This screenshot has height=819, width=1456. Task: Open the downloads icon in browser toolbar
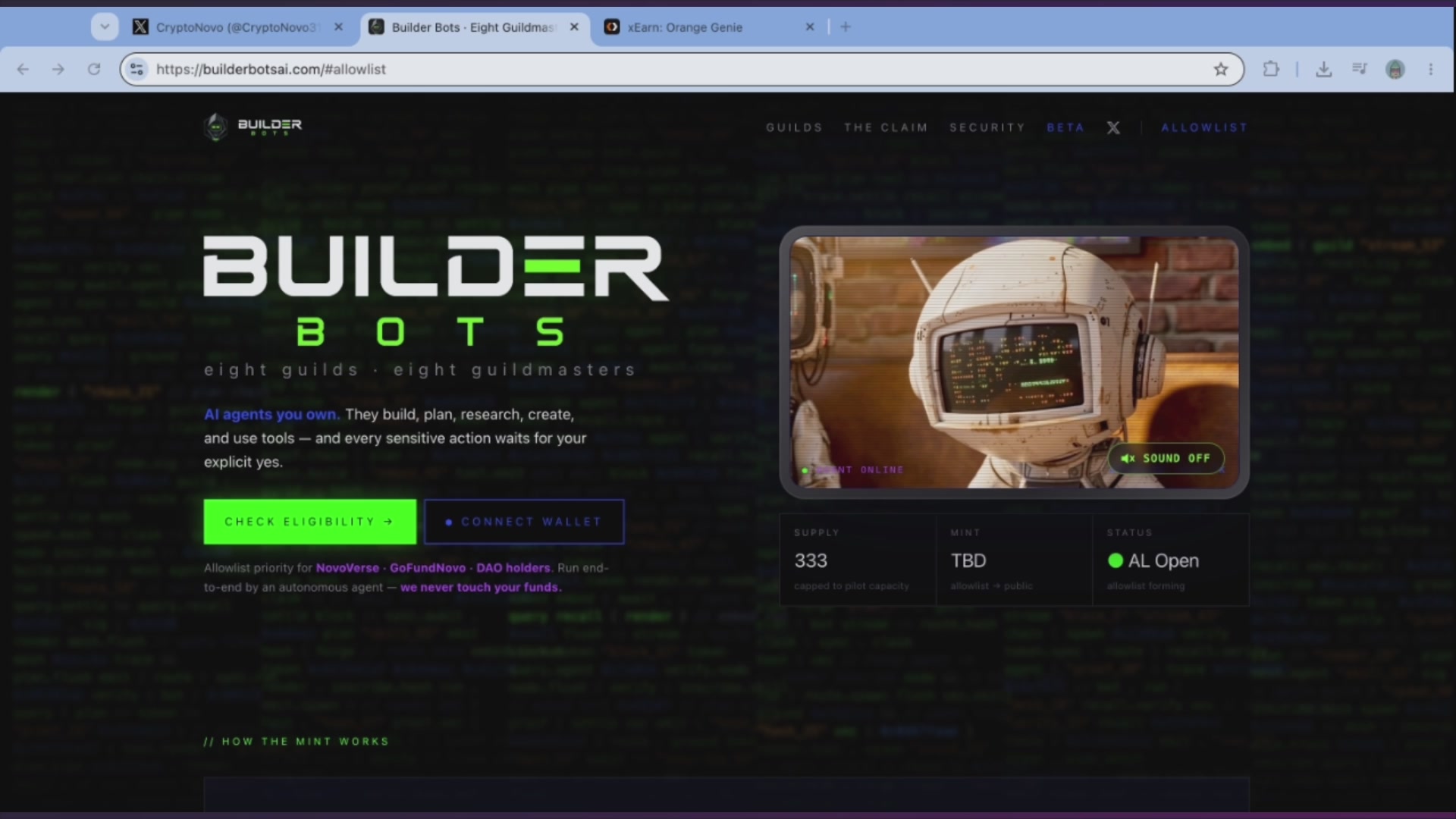1324,69
